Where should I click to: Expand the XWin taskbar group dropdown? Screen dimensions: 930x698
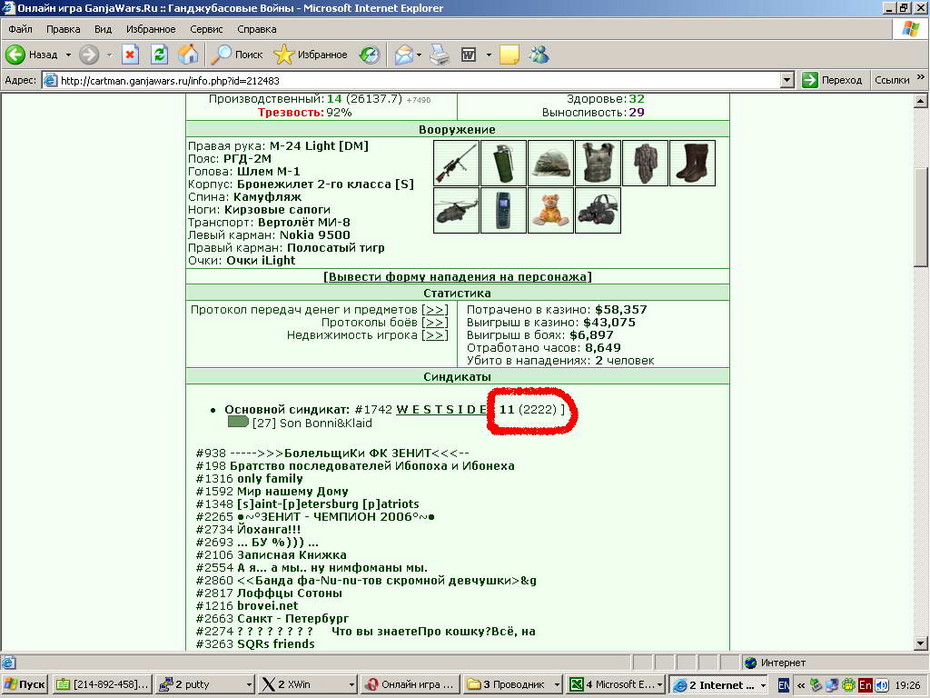(351, 685)
